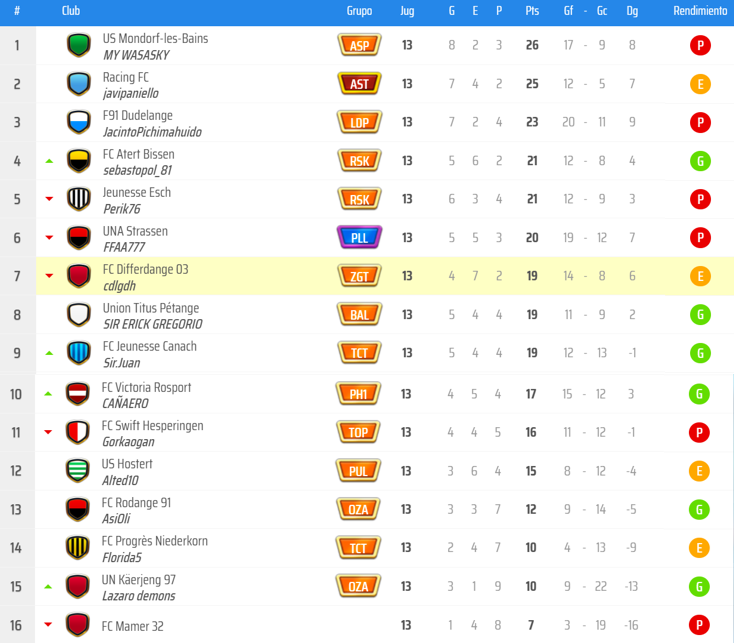The image size is (734, 643).
Task: Sort table by Pts column header
Action: pos(532,11)
